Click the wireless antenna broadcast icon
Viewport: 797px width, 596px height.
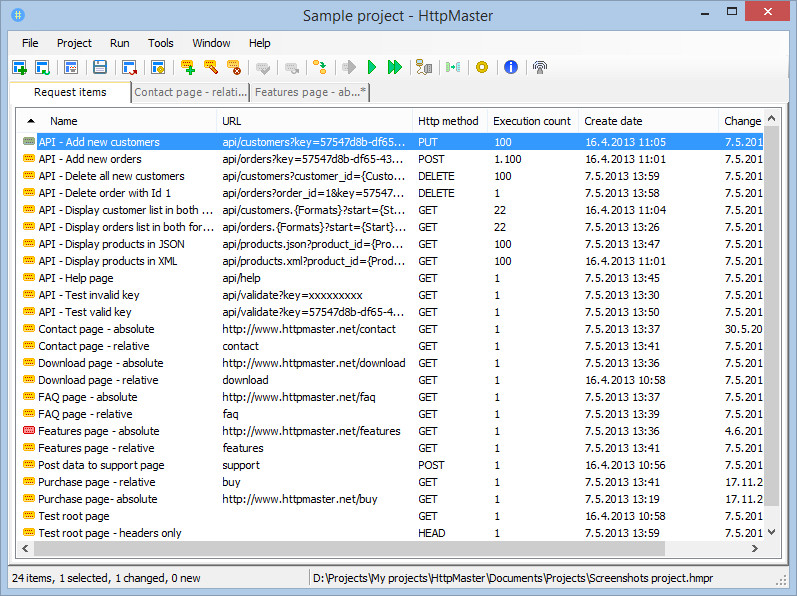pos(540,67)
